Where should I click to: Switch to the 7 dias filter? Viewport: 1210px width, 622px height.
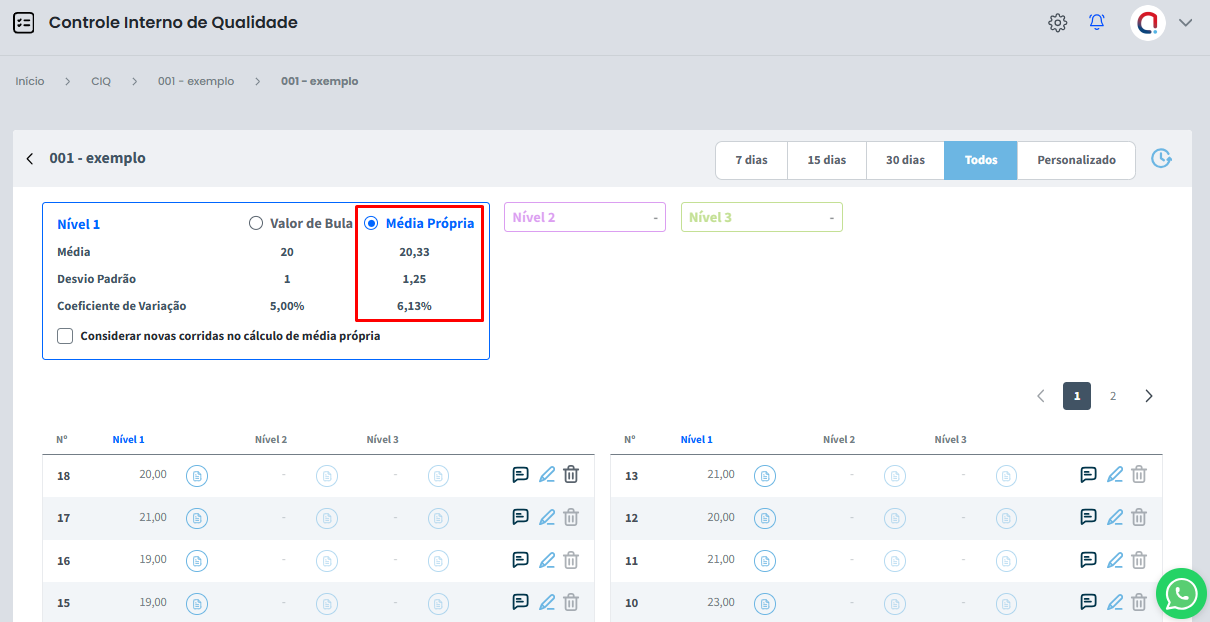(x=751, y=160)
